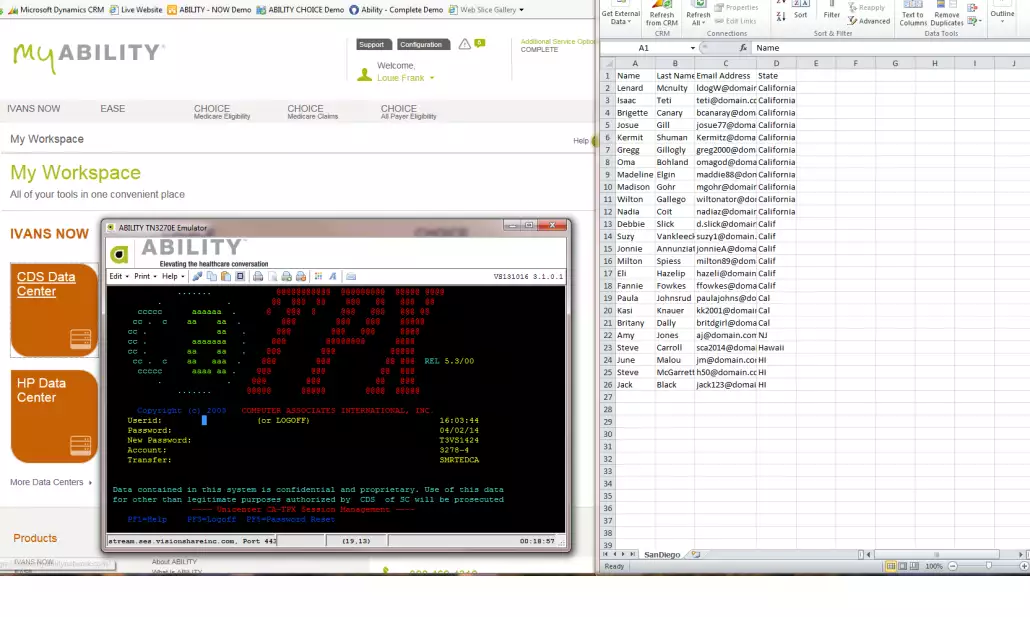Click the Support button
This screenshot has height=617, width=1030.
pyautogui.click(x=371, y=44)
